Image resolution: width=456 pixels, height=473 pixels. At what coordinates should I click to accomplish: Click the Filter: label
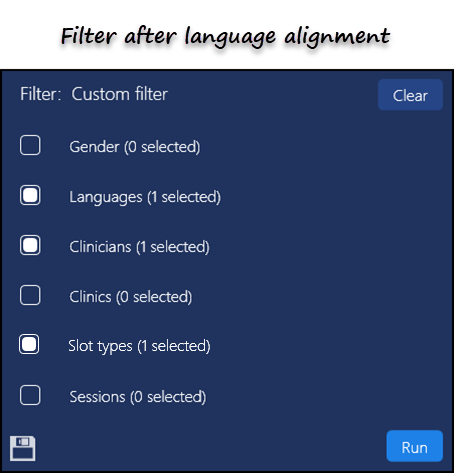tap(41, 94)
